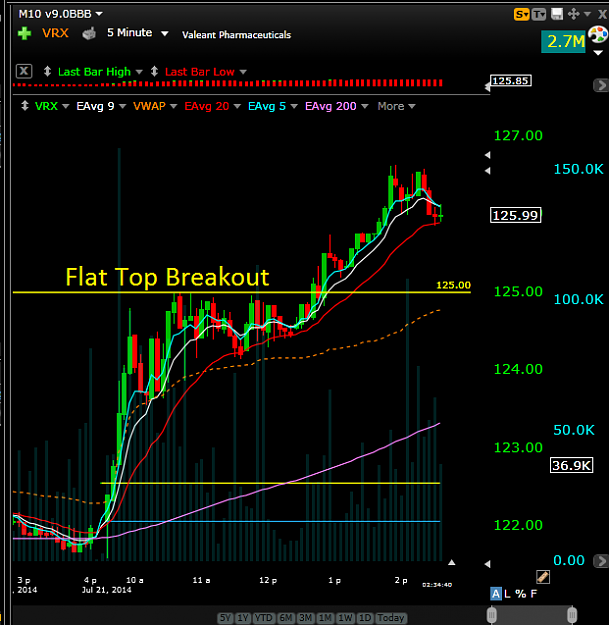609x625 pixels.
Task: Open the orange S style dropdown icon
Action: pyautogui.click(x=521, y=15)
